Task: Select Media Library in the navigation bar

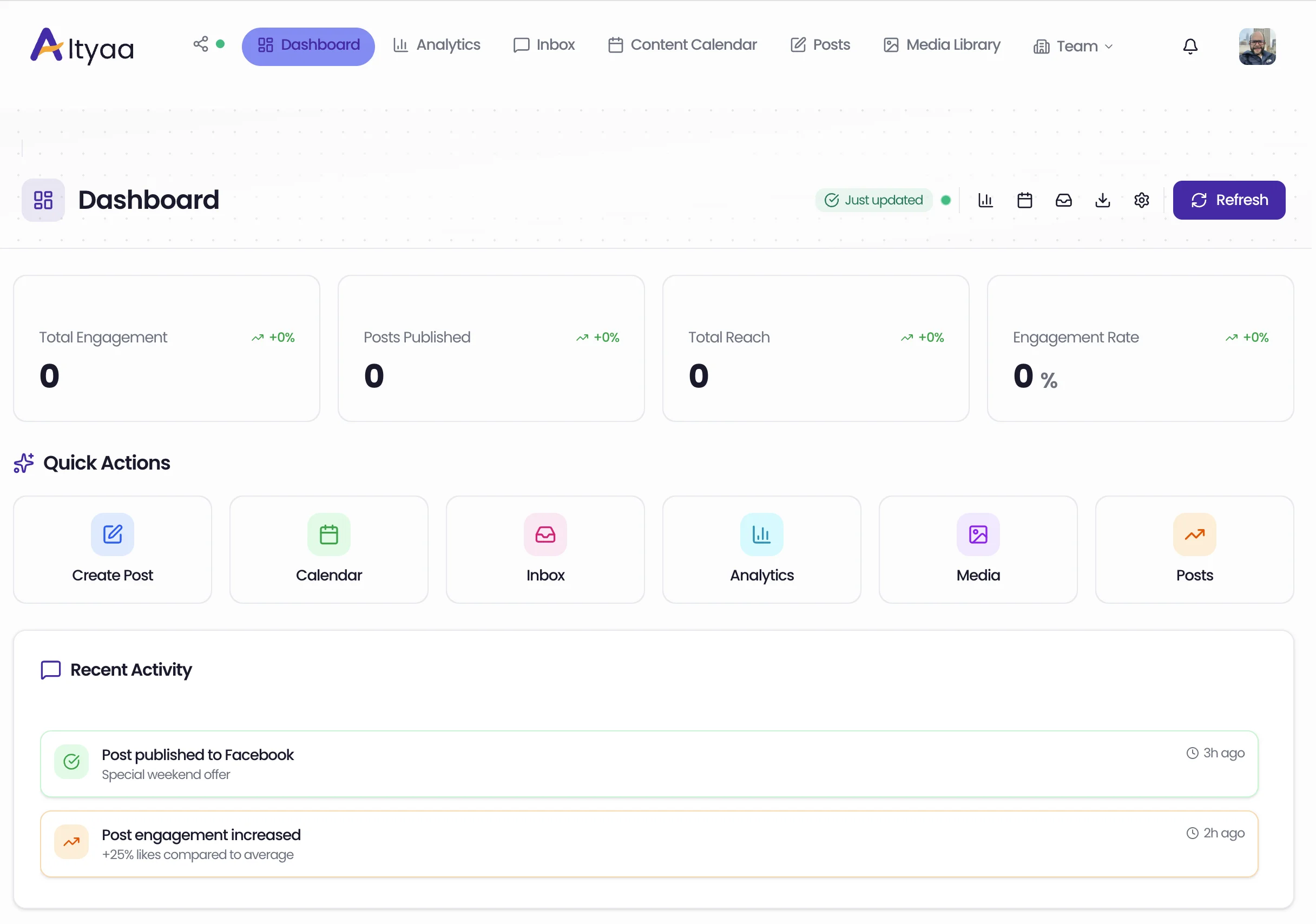Action: click(941, 45)
